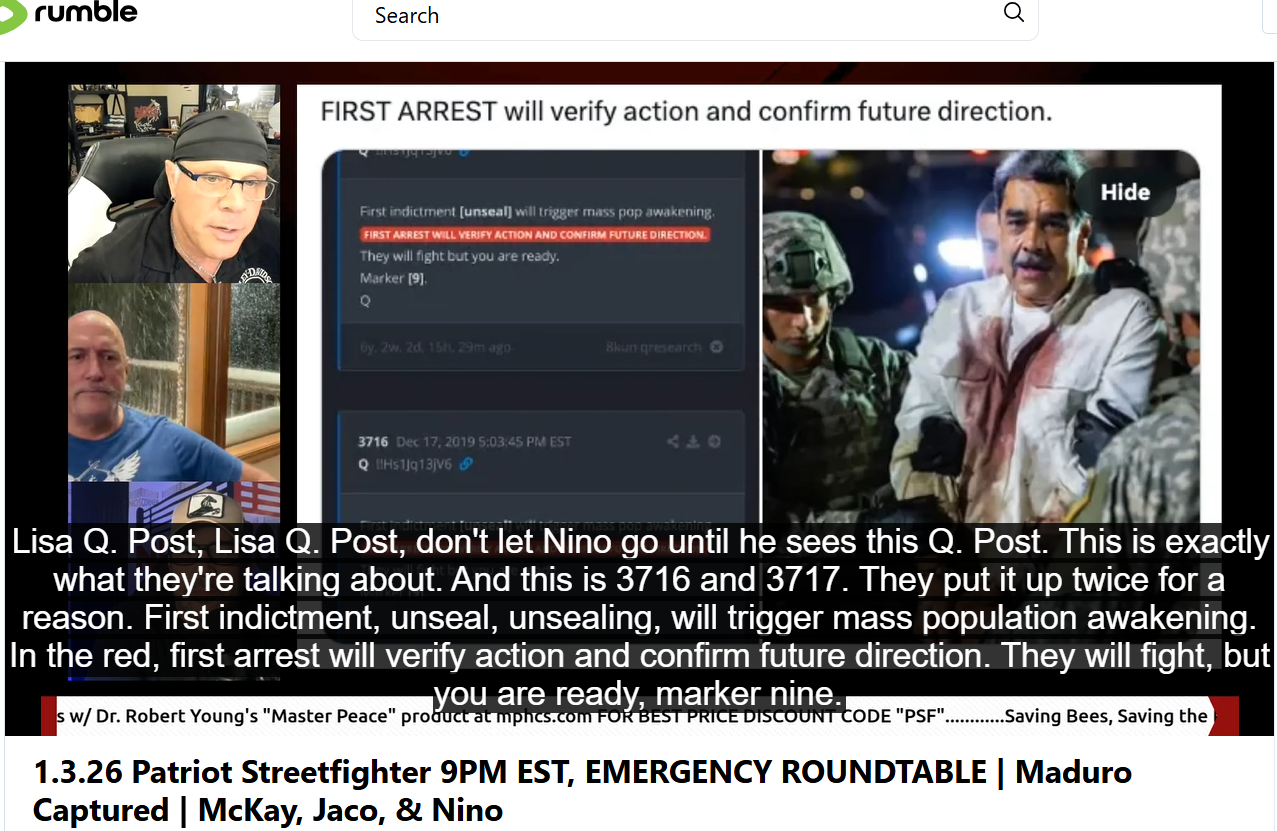Screen dimensions: 1277x831
Task: Click the Dec 17, 2019 post timestamp
Action: [484, 441]
